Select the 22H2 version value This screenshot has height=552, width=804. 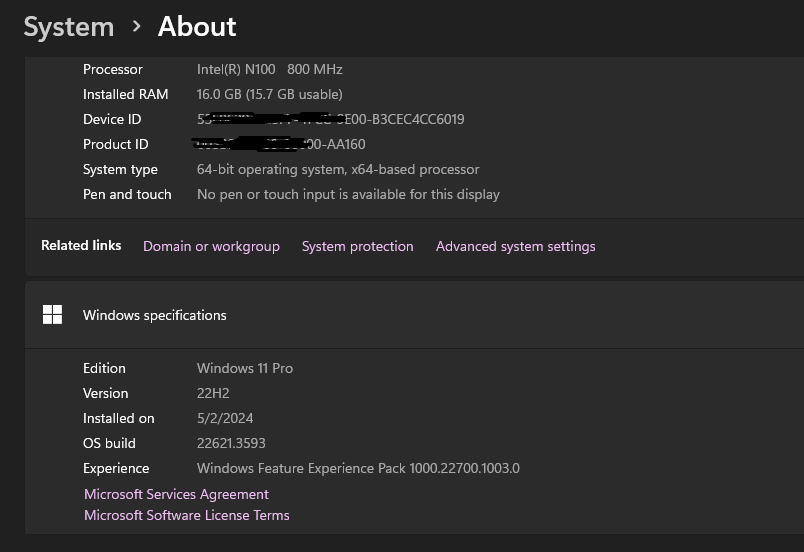(x=213, y=394)
